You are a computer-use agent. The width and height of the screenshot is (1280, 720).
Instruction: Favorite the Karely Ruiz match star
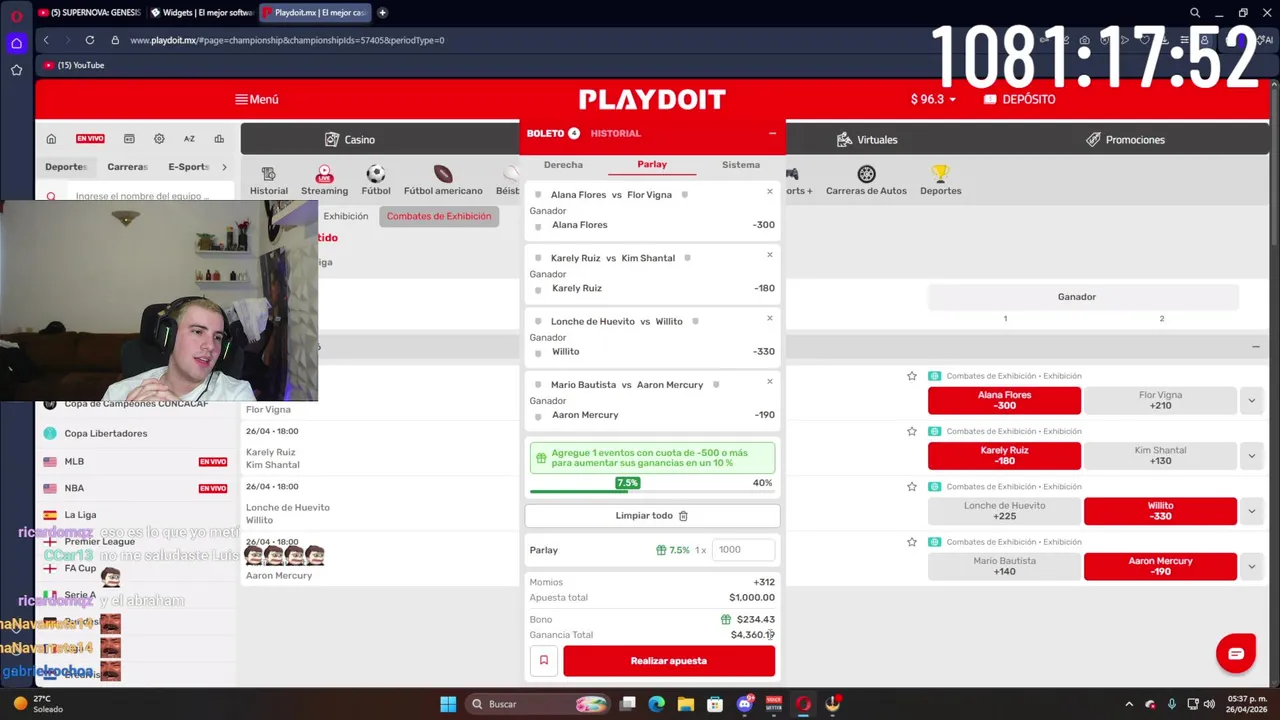point(912,431)
